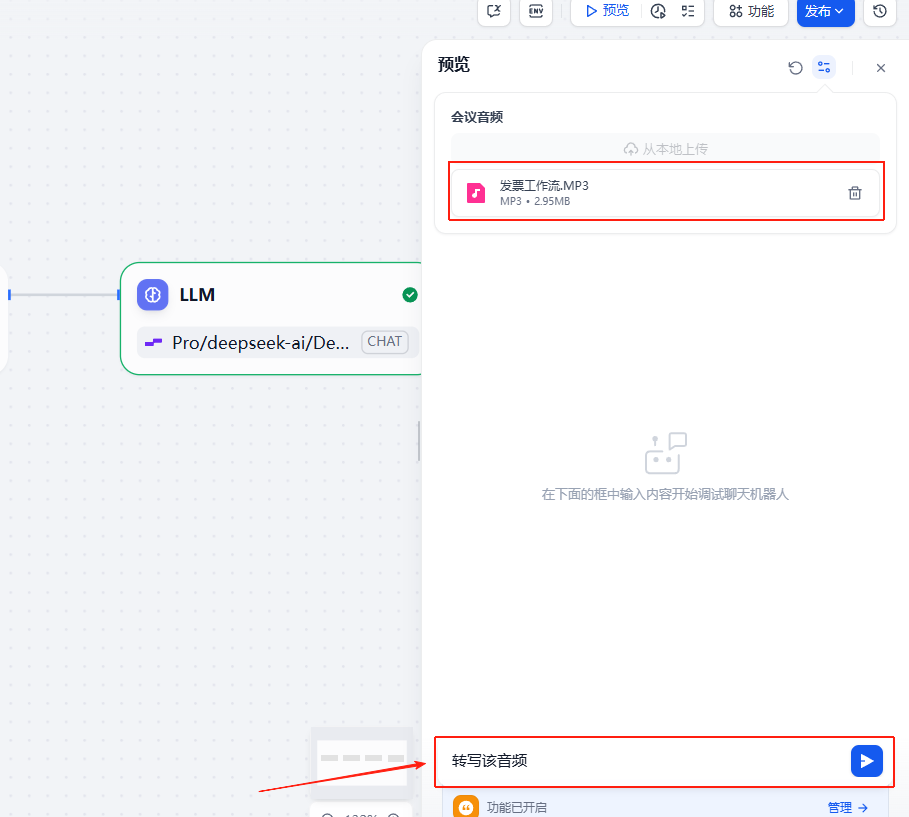Close the 预览 preview panel

point(880,68)
